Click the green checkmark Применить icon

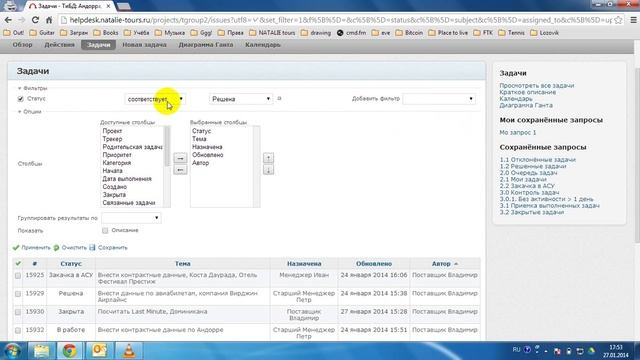click(16, 247)
